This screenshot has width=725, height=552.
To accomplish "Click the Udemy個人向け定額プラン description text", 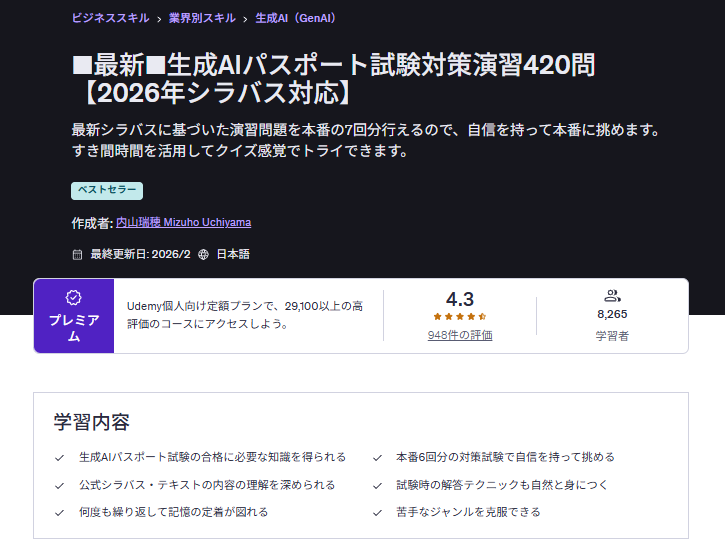I will click(245, 314).
